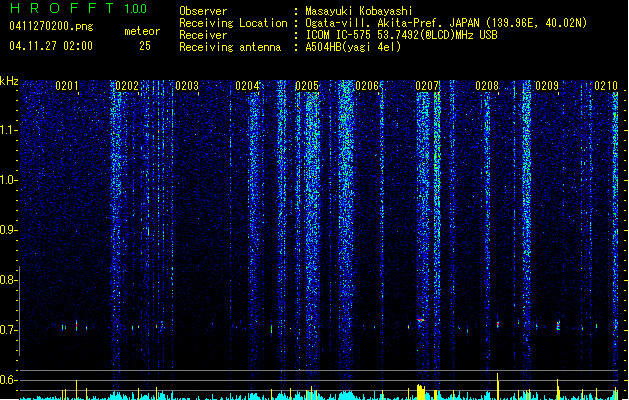Viewport: 629px width, 400px height.
Task: Click the 0205 time marker label
Action: click(307, 86)
